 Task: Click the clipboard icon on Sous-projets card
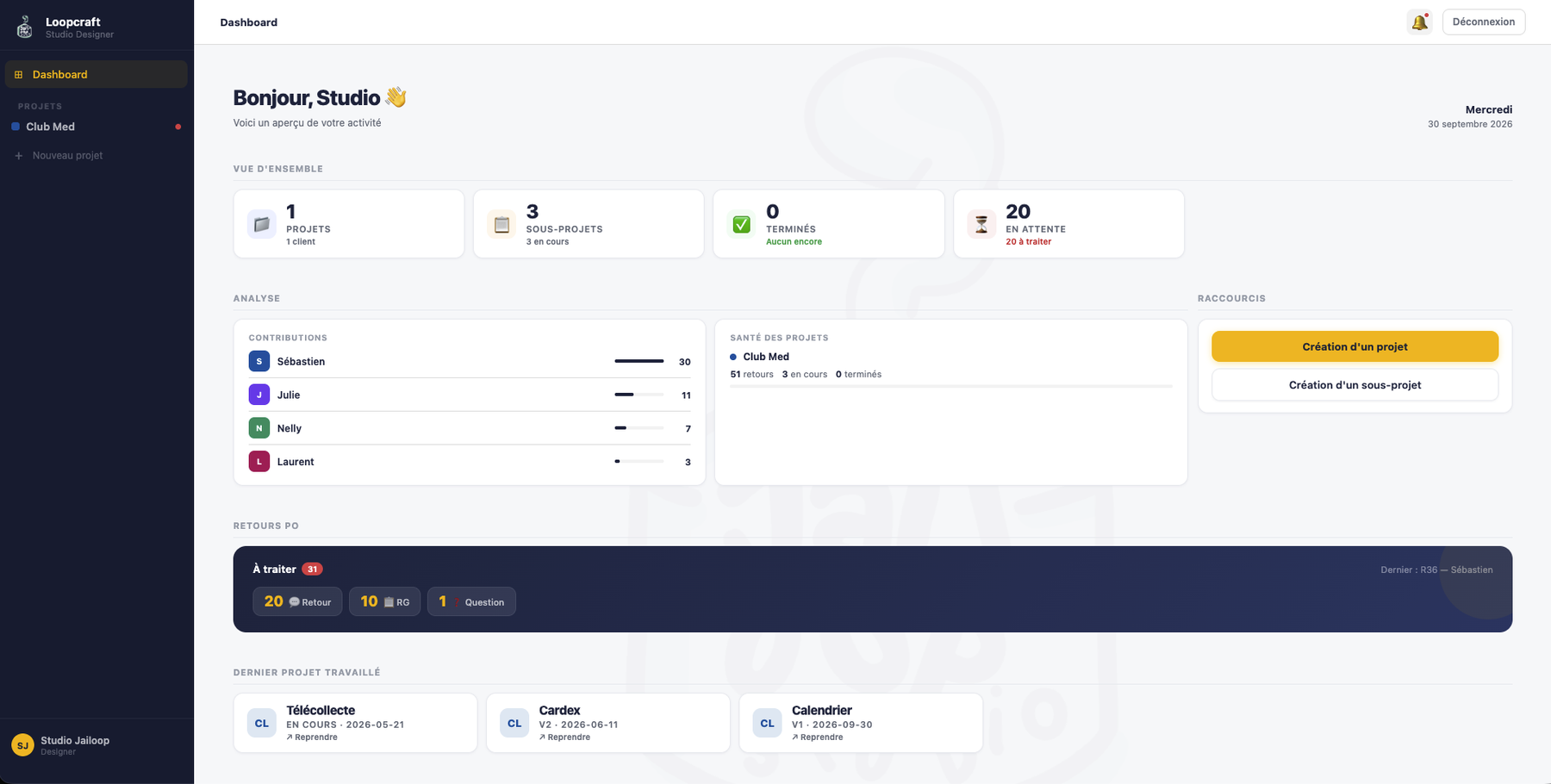point(501,224)
